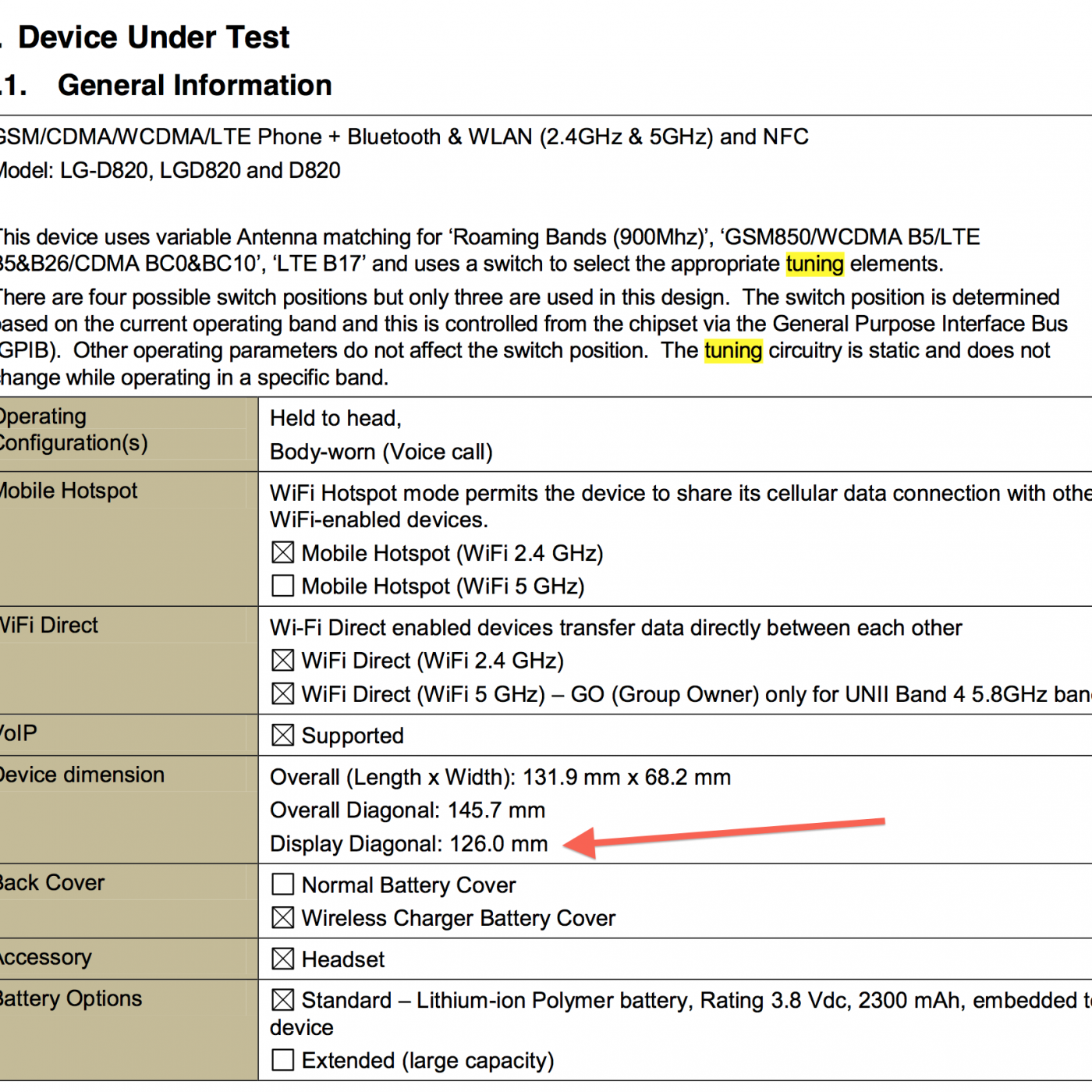This screenshot has height=1092, width=1092.
Task: Toggle the WiFi Direct 2.4 GHz checkbox
Action: click(x=282, y=661)
